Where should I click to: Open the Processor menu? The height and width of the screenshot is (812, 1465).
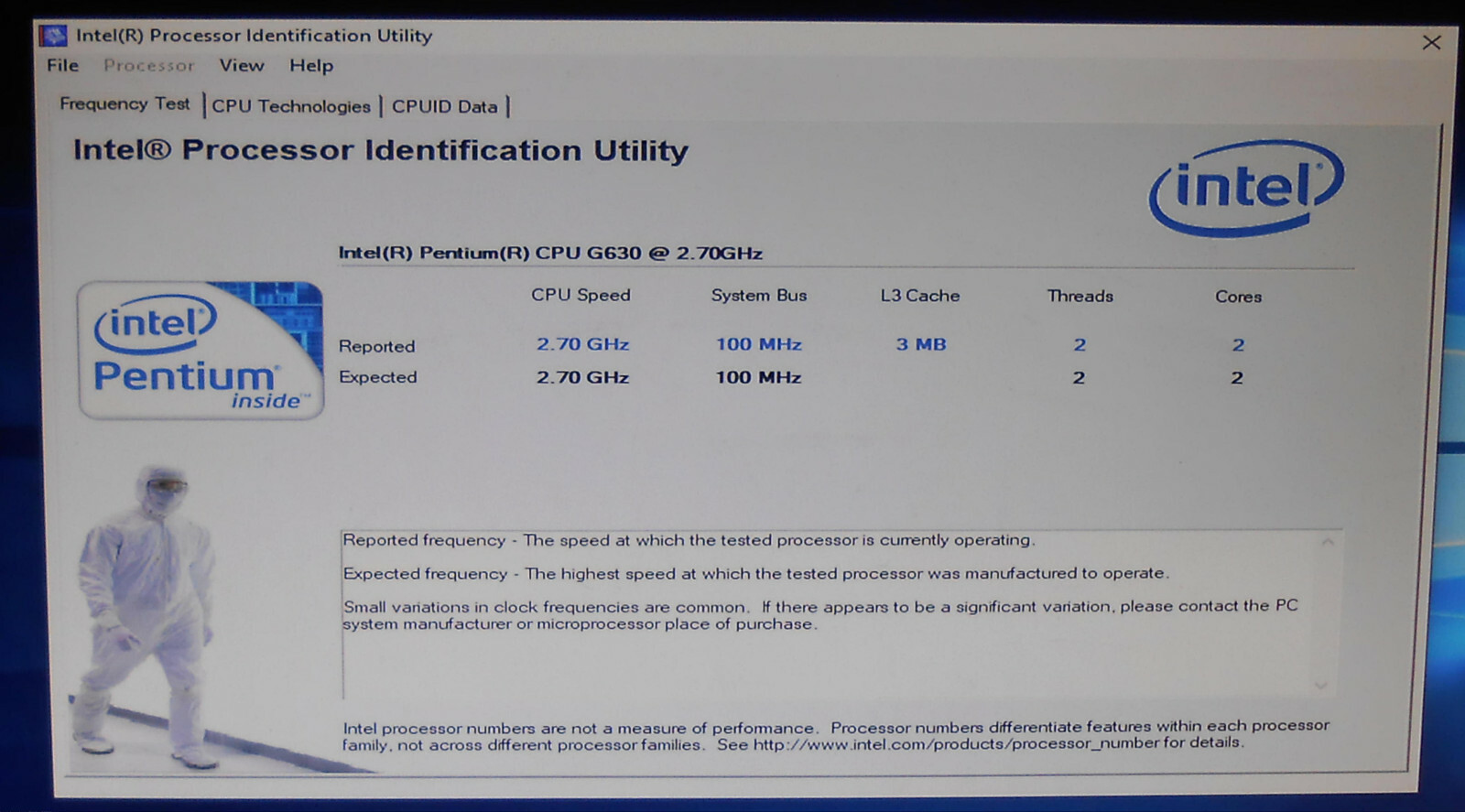click(x=149, y=66)
